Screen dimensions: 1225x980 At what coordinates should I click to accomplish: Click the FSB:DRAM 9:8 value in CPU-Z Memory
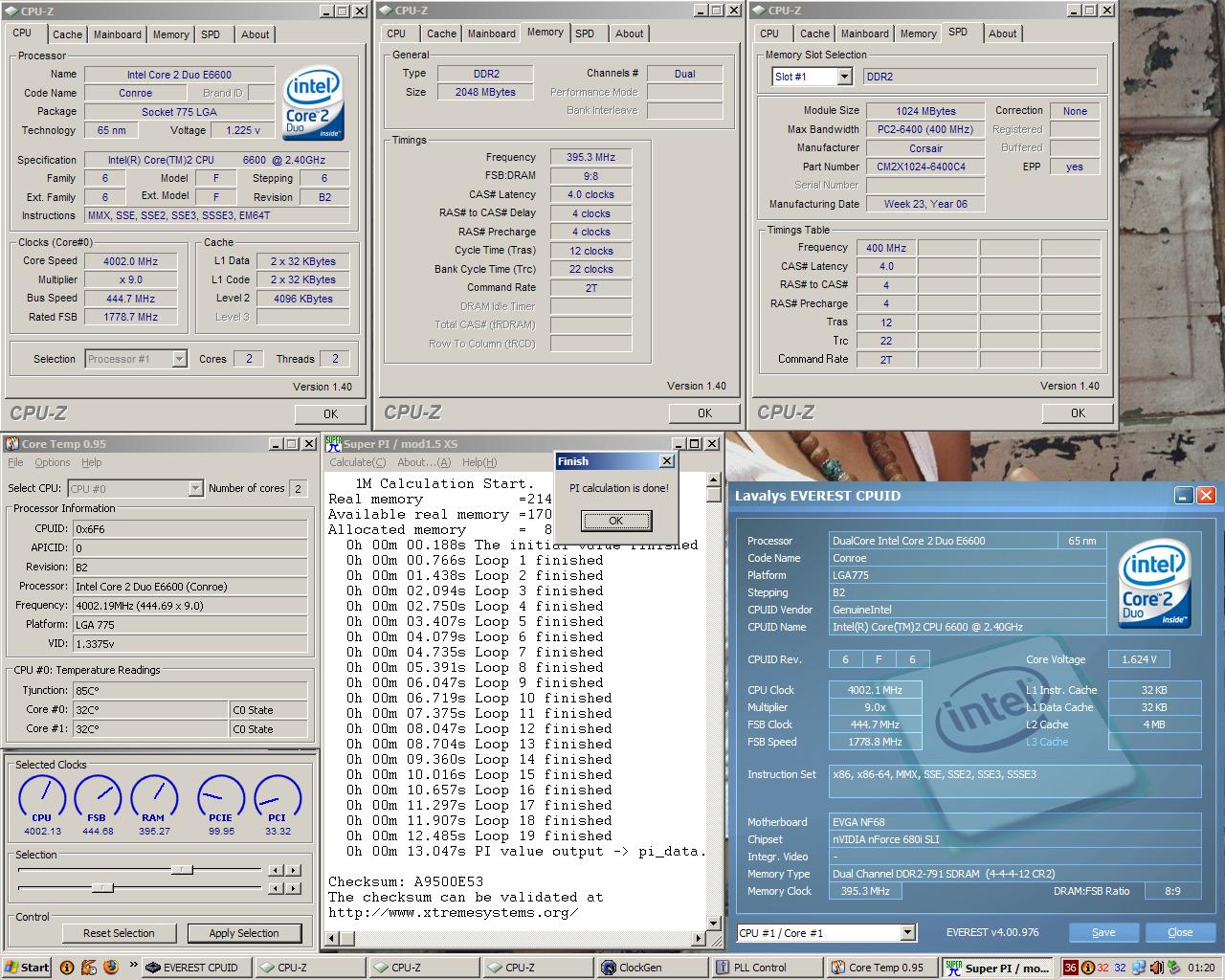tap(590, 176)
